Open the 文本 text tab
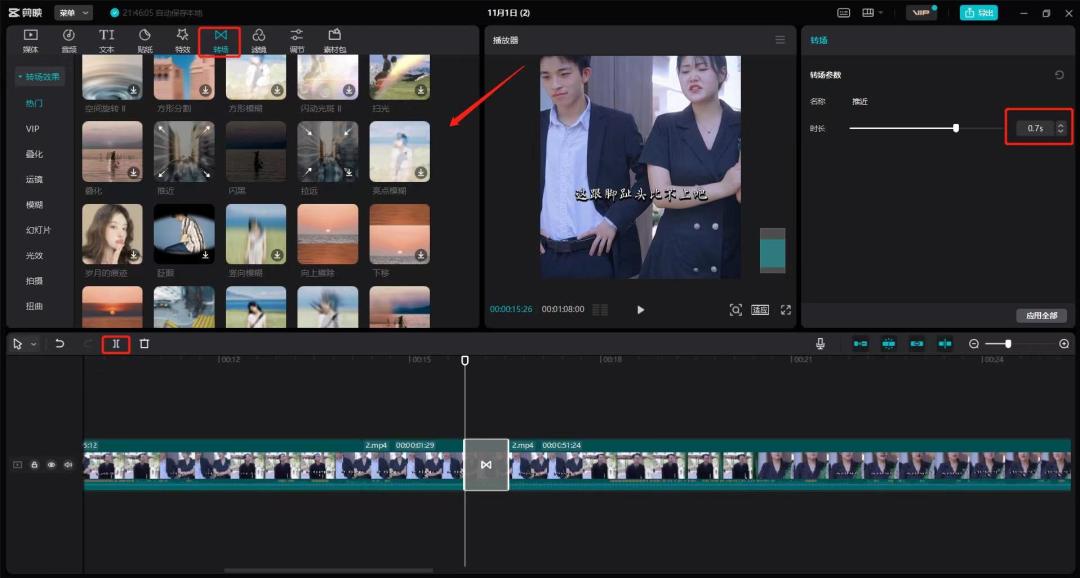The image size is (1080, 578). [x=107, y=41]
